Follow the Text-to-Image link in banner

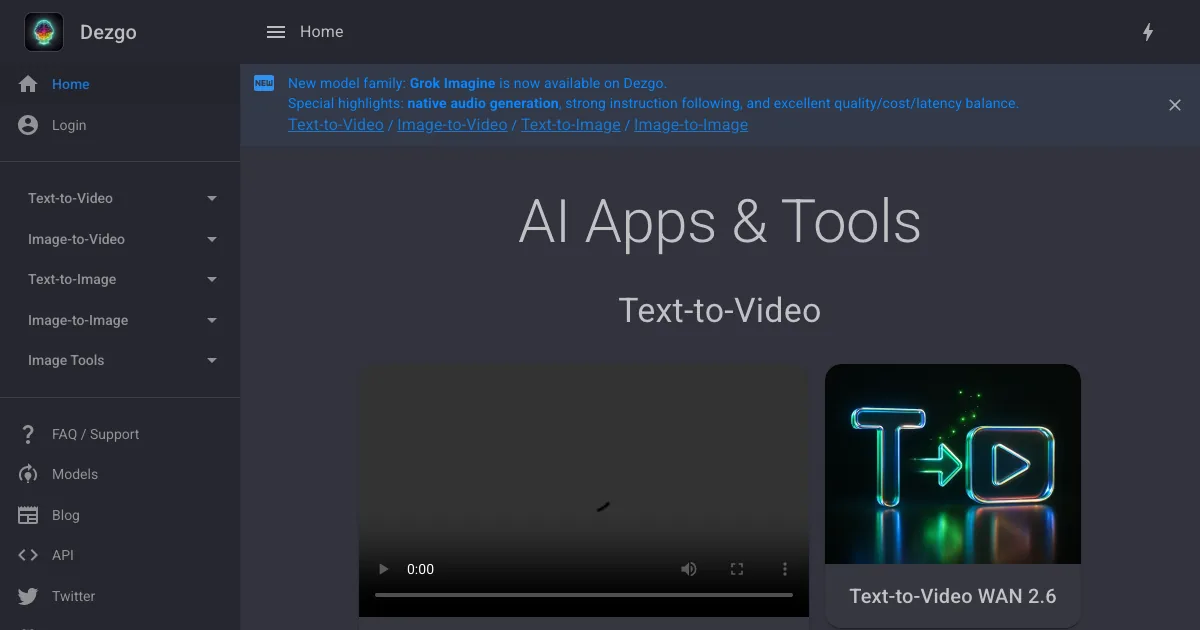(x=570, y=125)
